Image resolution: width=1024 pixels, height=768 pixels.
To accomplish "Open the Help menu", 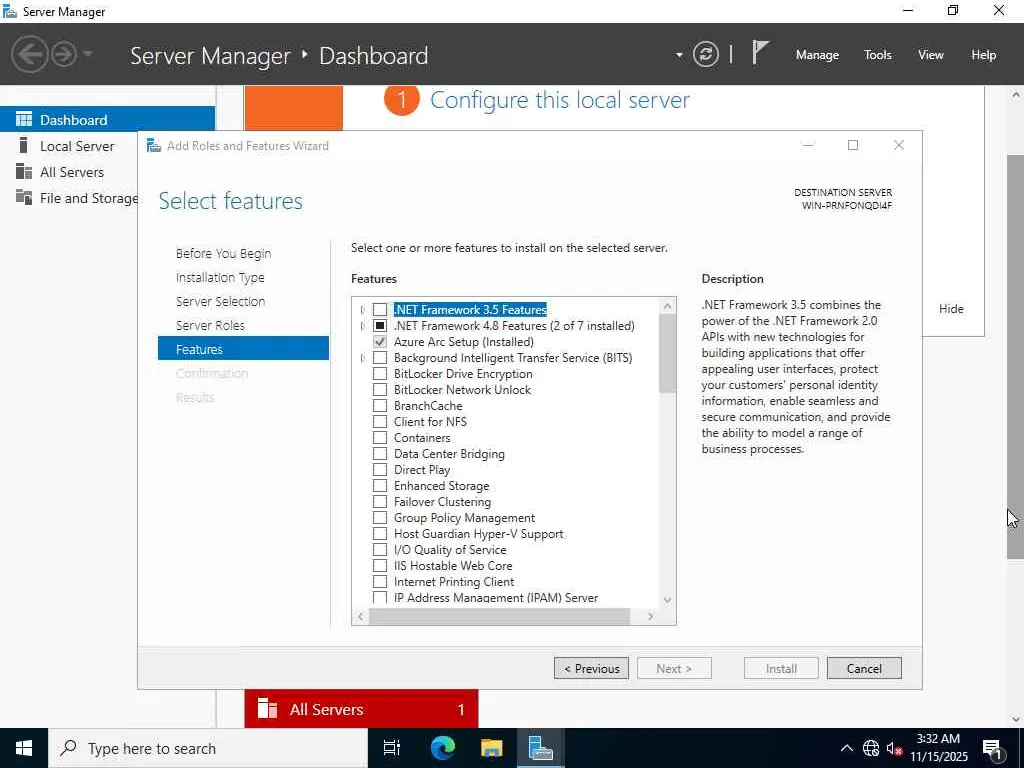I will pyautogui.click(x=984, y=55).
